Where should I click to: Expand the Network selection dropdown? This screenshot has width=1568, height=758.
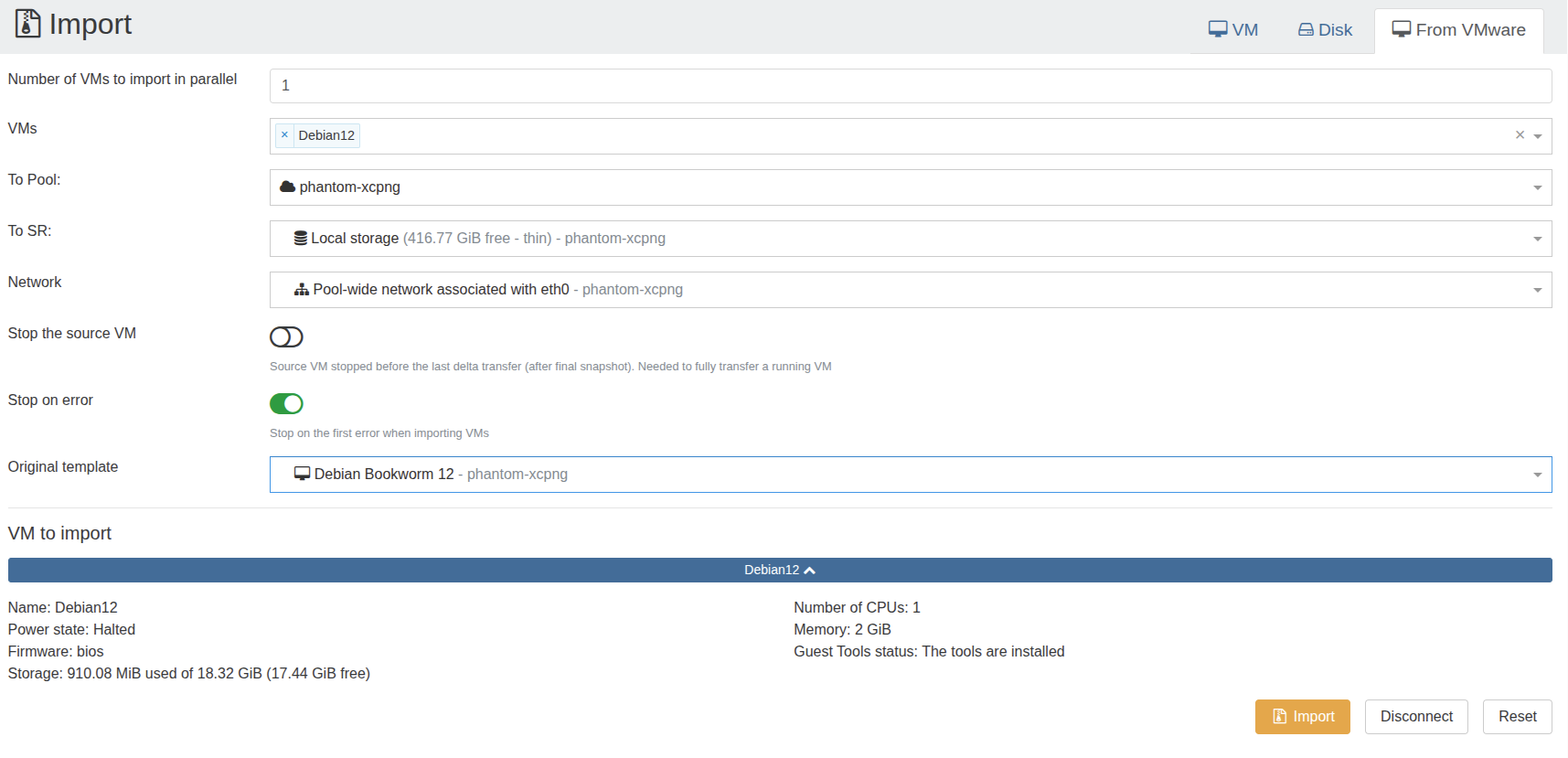coord(1537,290)
